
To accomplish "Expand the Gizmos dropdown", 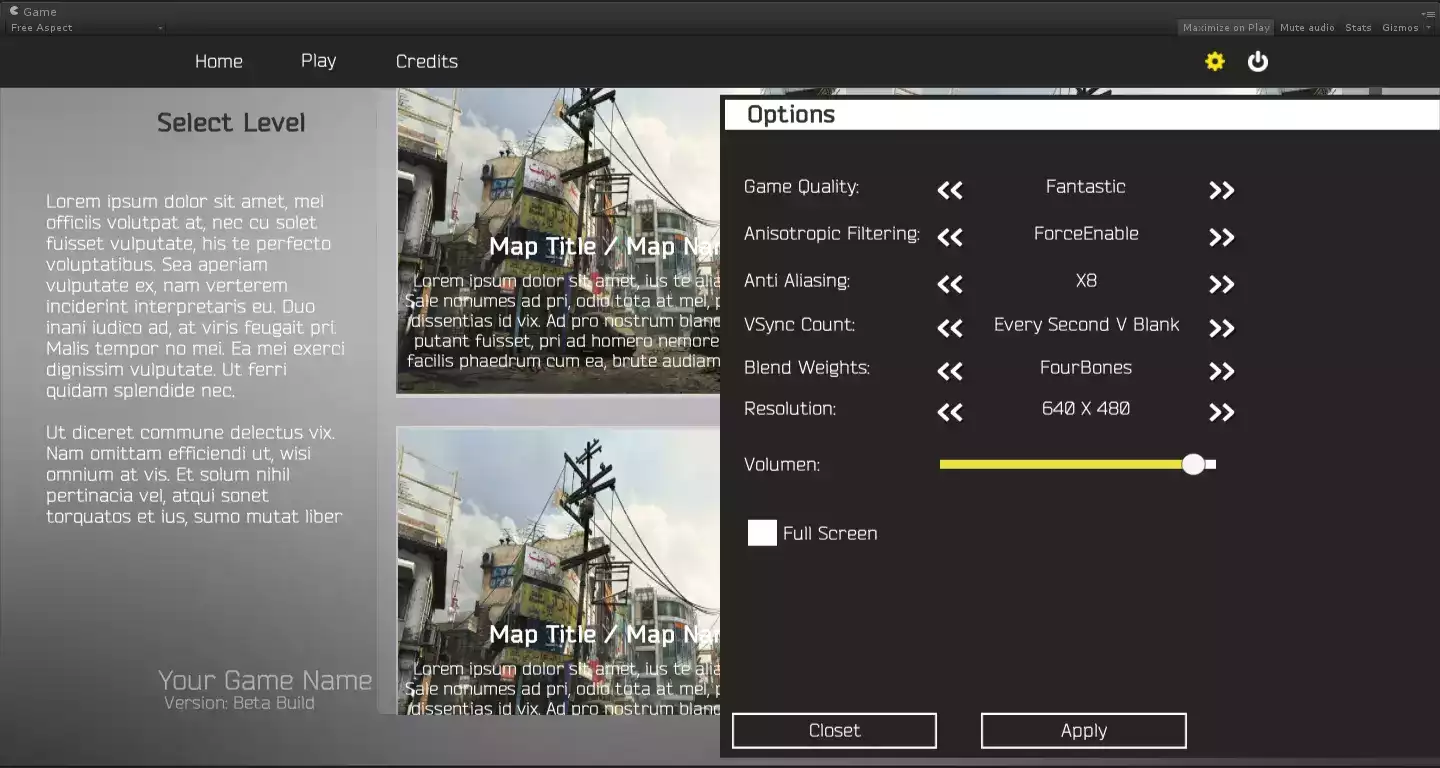I will tap(1405, 28).
